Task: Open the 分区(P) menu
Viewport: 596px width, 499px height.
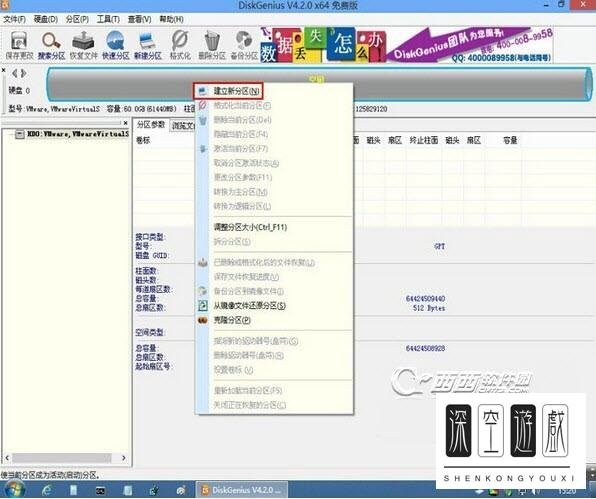Action: 77,19
